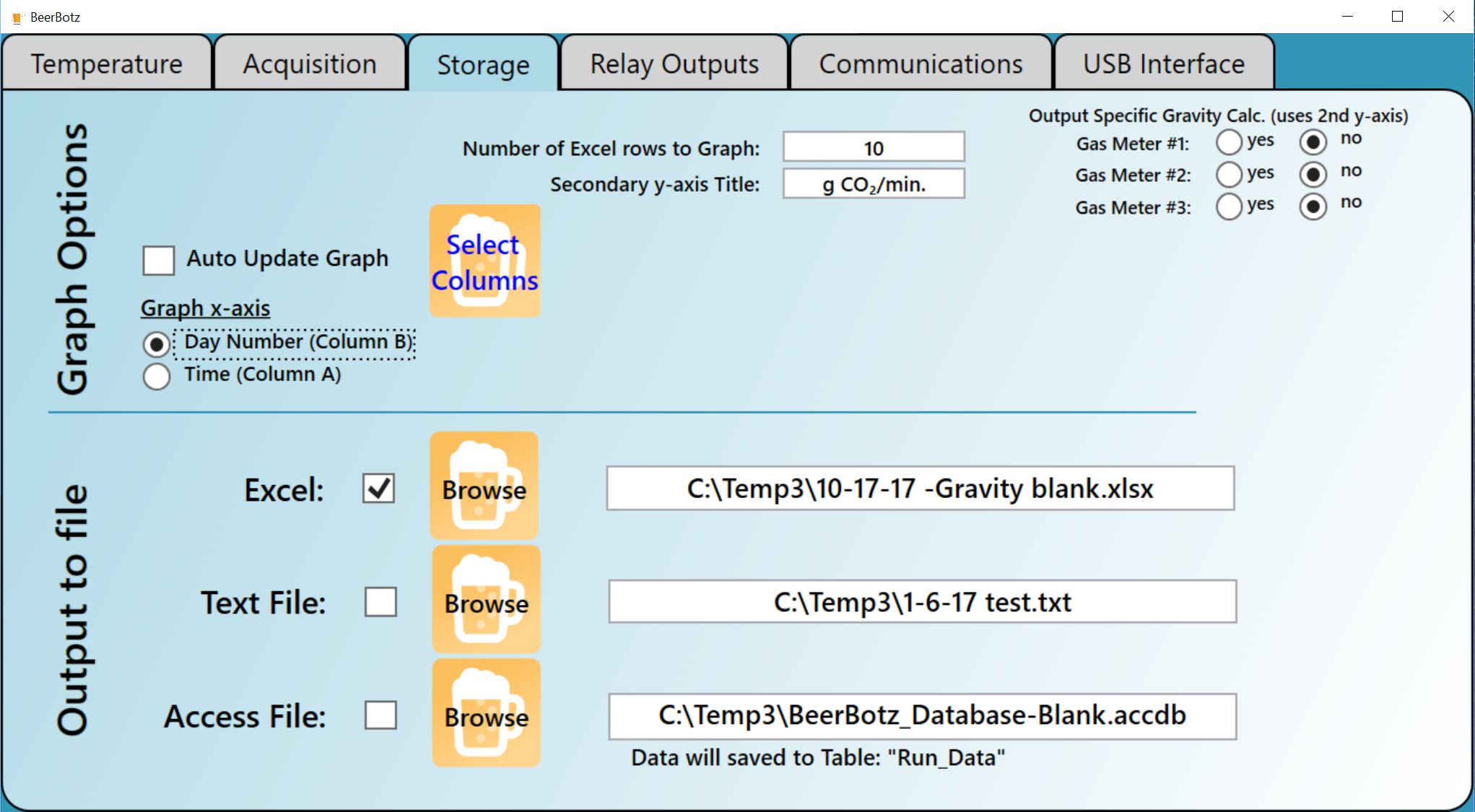This screenshot has width=1475, height=812.
Task: Minimize the BeerBotz window
Action: tap(1347, 17)
